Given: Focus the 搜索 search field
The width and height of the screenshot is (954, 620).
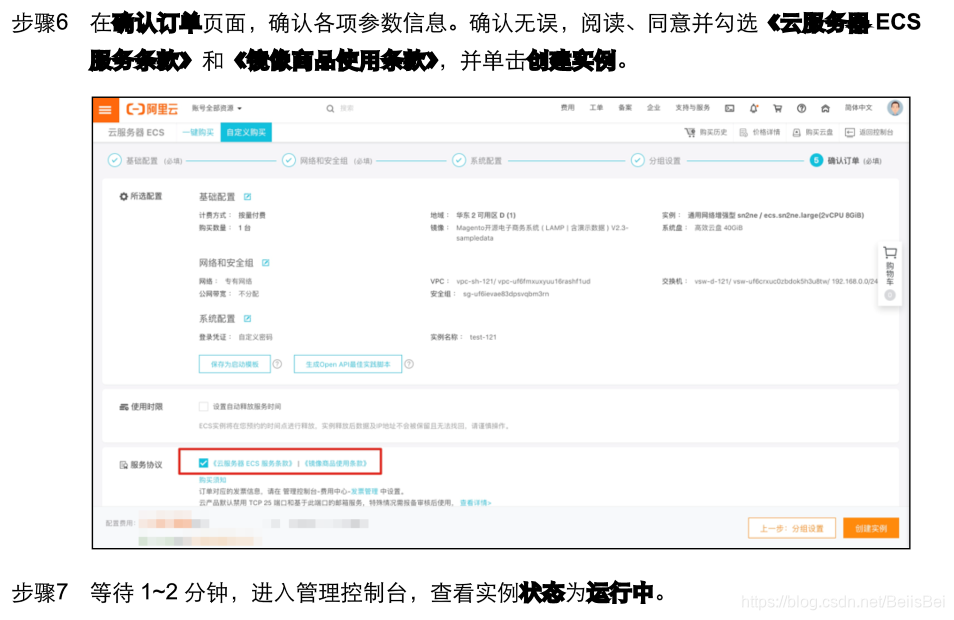Looking at the screenshot, I should point(347,108).
